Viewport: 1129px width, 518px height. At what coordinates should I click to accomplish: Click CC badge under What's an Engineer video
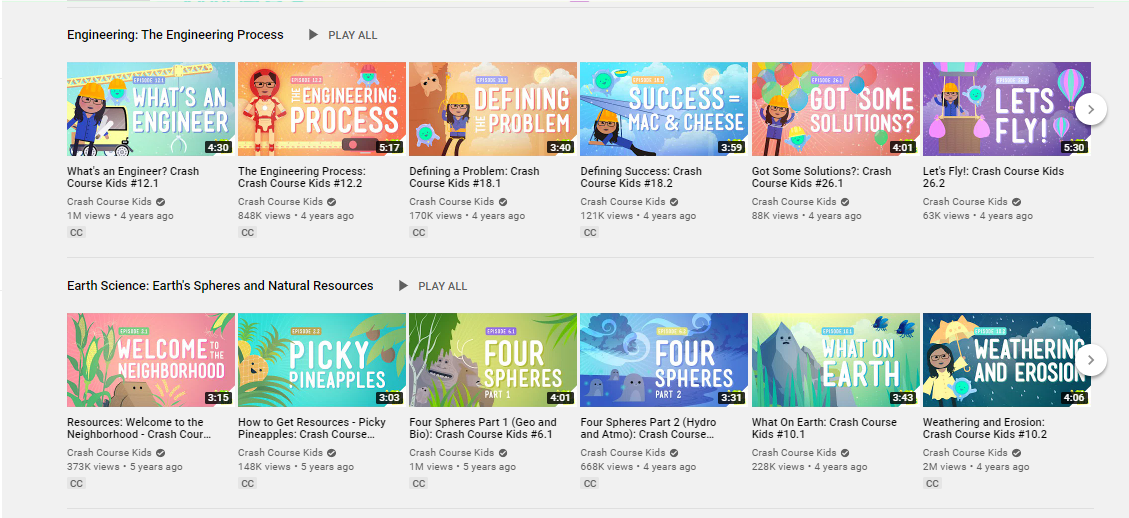[x=76, y=233]
